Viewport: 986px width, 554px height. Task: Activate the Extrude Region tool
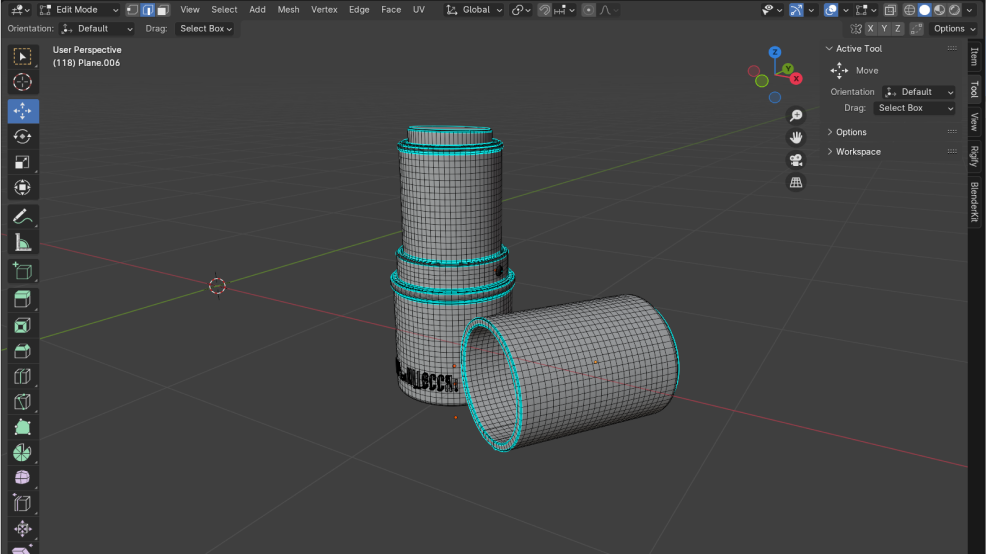click(x=22, y=298)
